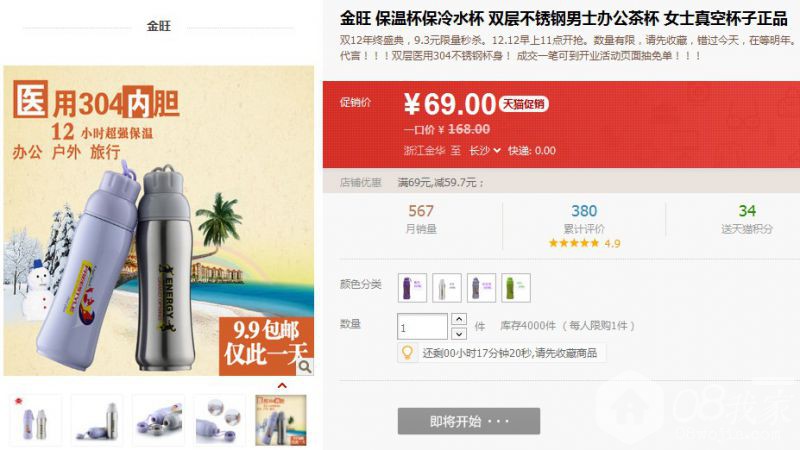This screenshot has height=450, width=800.
Task: Increase quantity with the up arrow
Action: 459,319
